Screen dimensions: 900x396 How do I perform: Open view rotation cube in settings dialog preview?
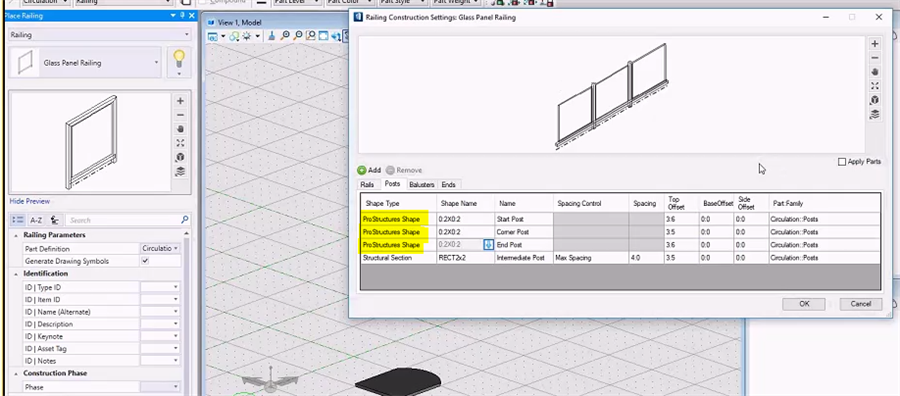pos(875,100)
